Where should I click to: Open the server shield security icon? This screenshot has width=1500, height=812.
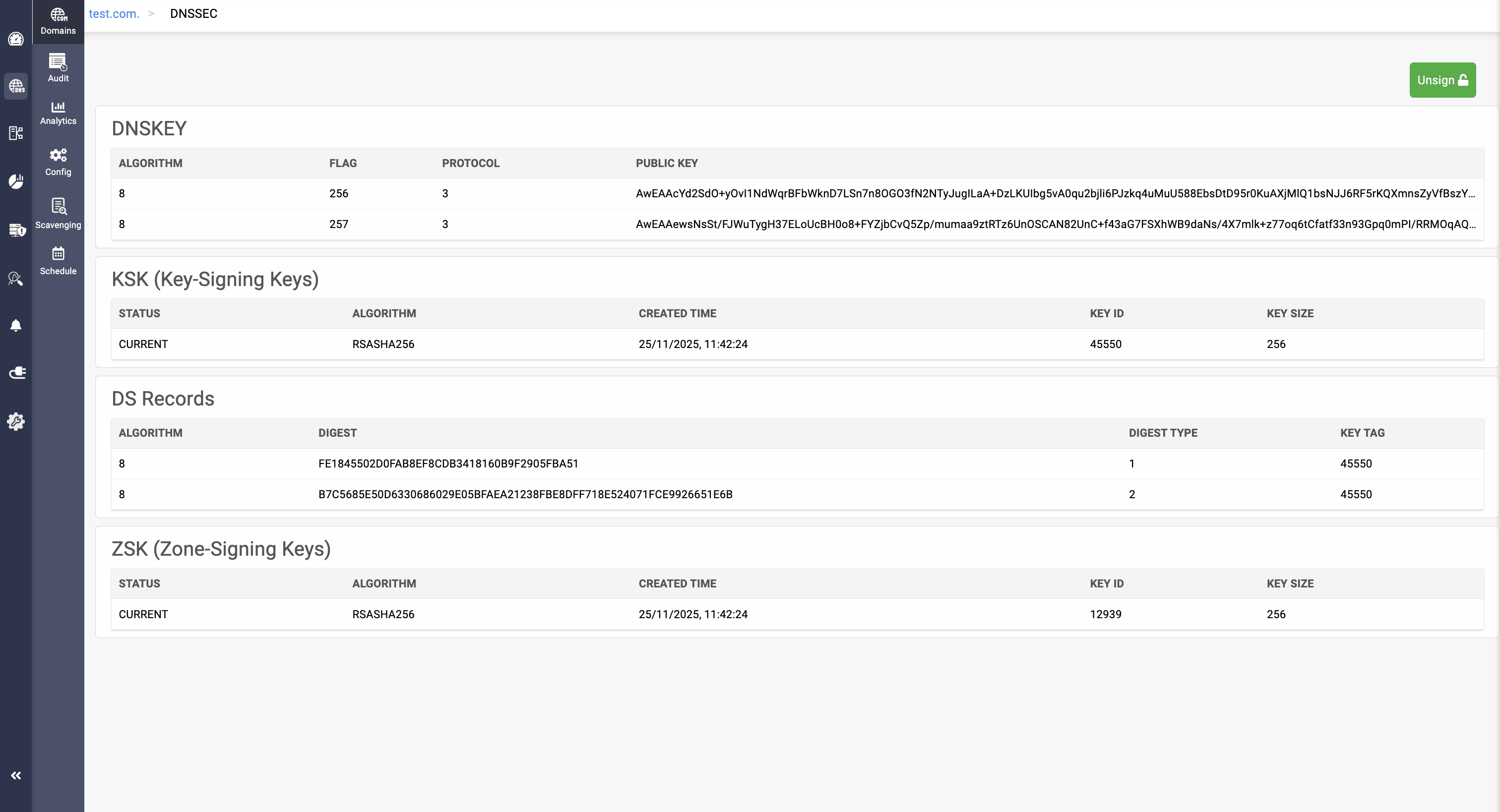17,230
